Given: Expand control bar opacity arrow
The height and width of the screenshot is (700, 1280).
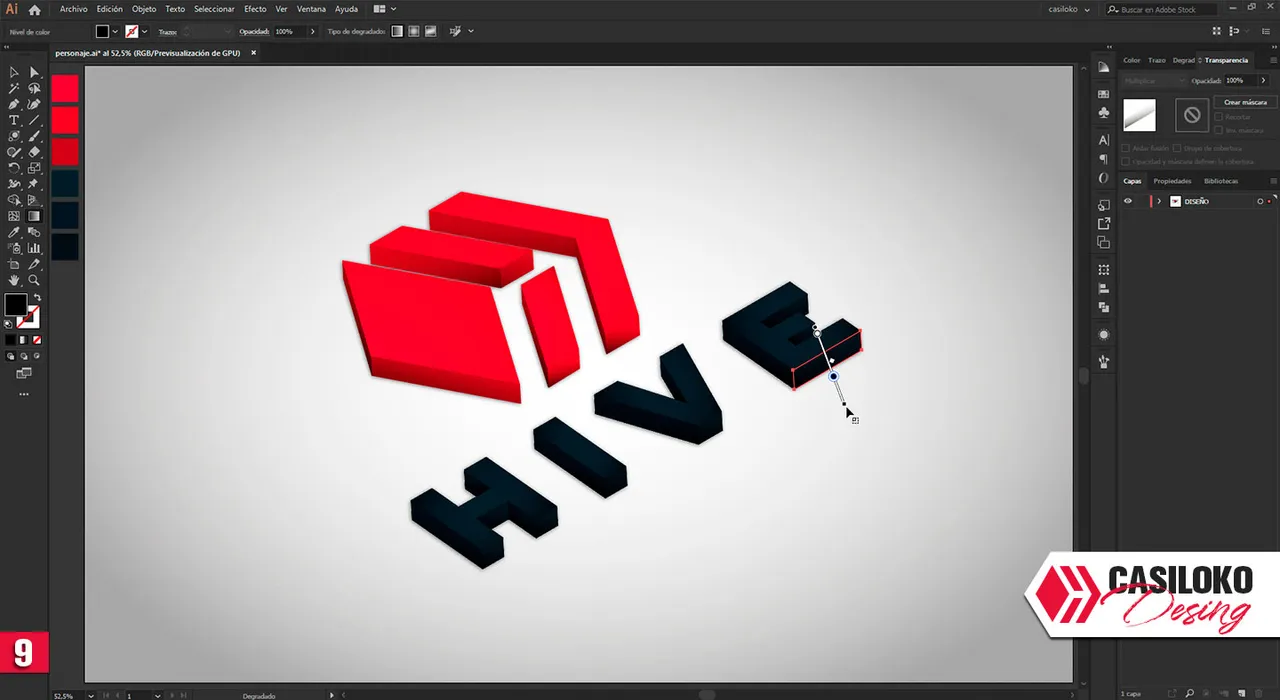Looking at the screenshot, I should tap(313, 31).
